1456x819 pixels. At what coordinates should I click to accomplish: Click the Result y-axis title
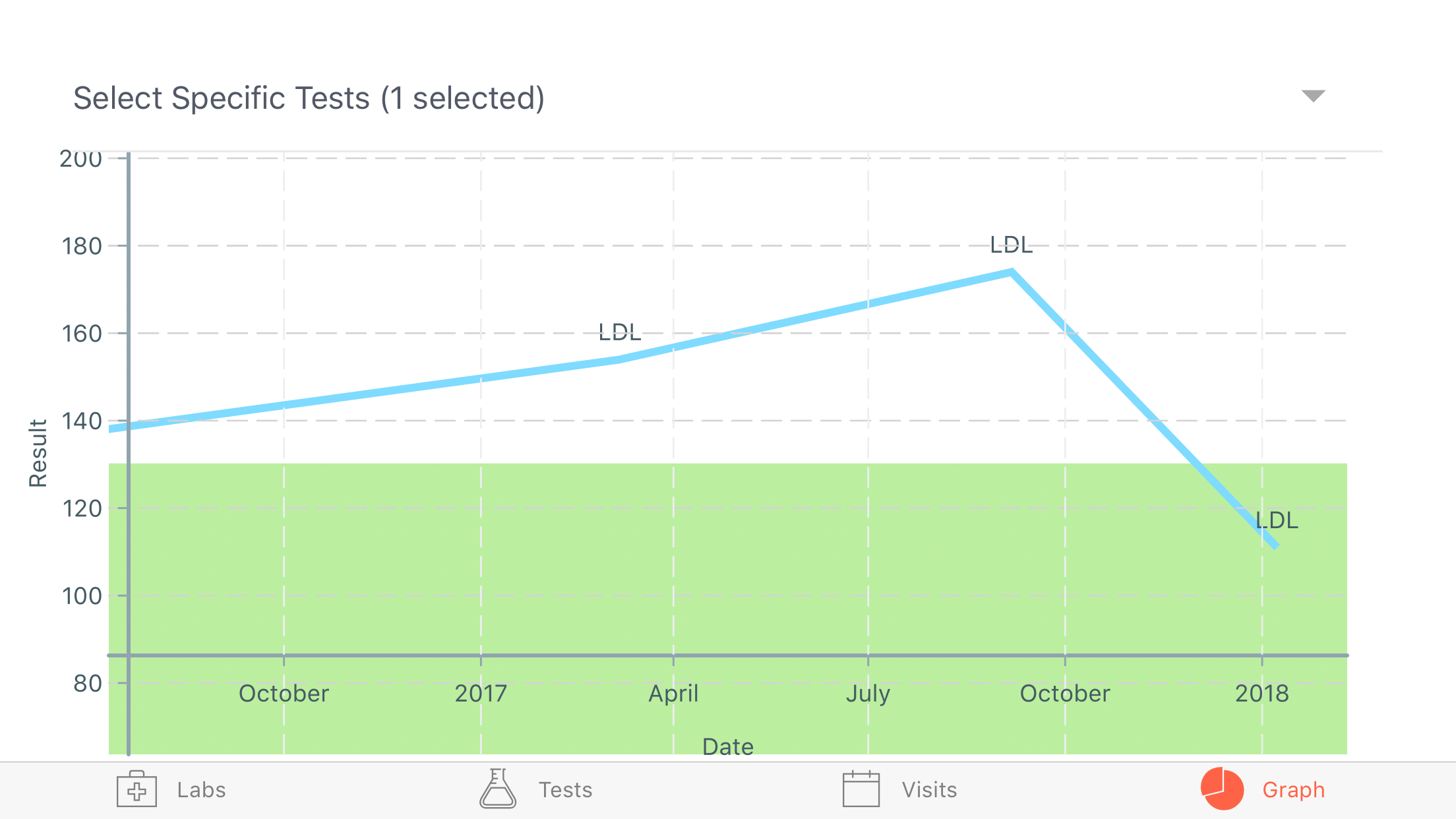[x=38, y=453]
